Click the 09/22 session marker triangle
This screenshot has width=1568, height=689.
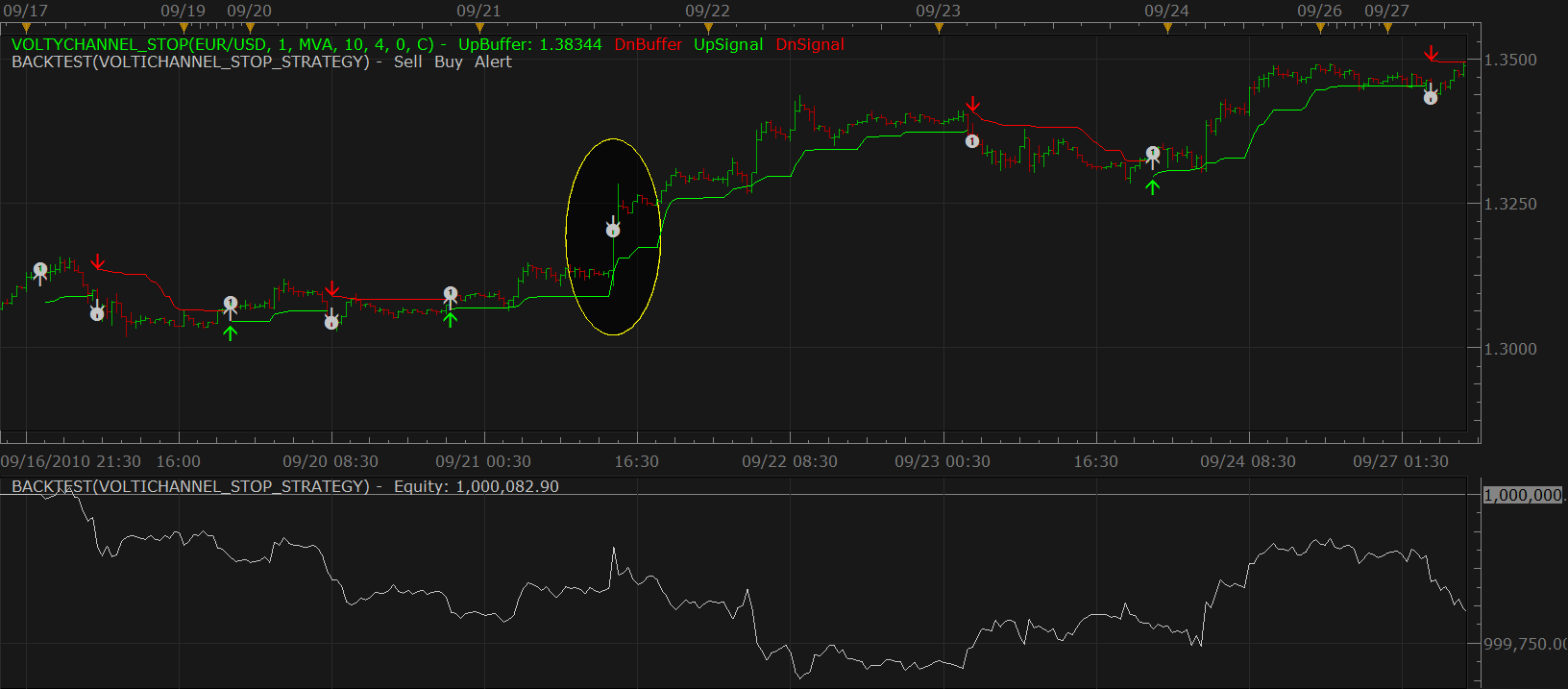point(708,28)
